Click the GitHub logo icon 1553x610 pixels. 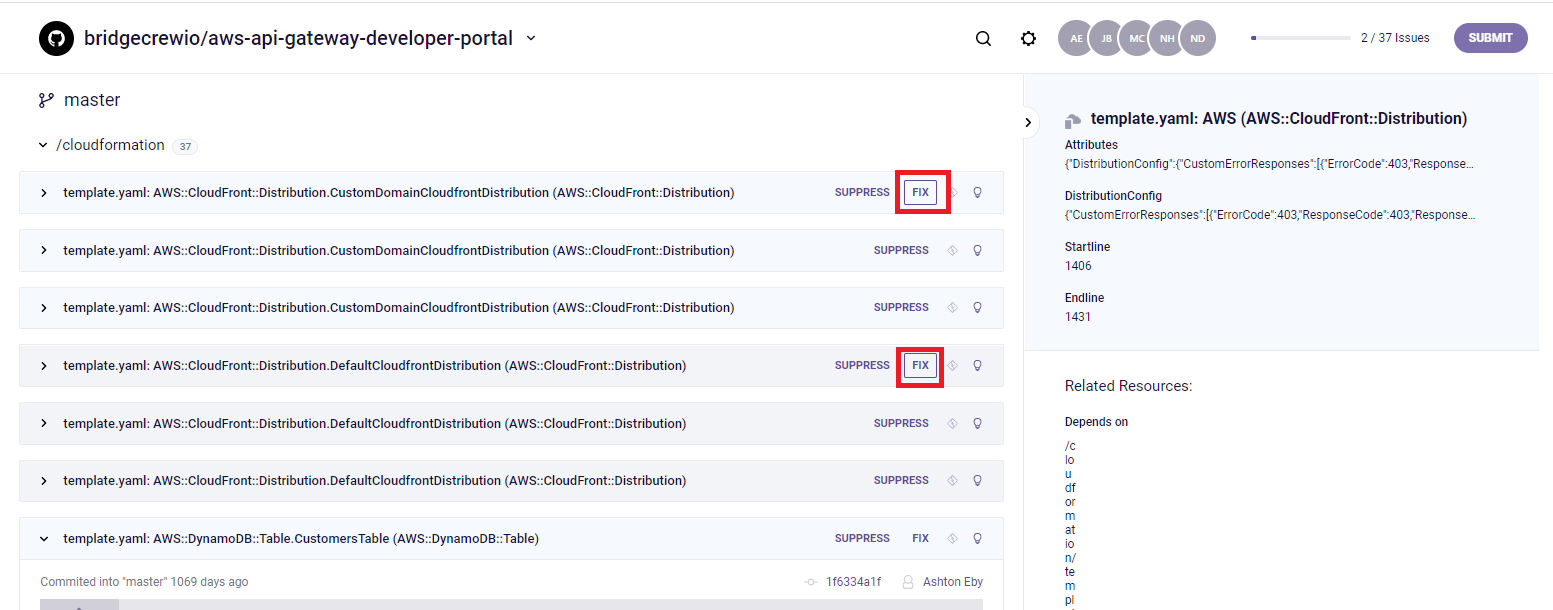click(x=57, y=39)
